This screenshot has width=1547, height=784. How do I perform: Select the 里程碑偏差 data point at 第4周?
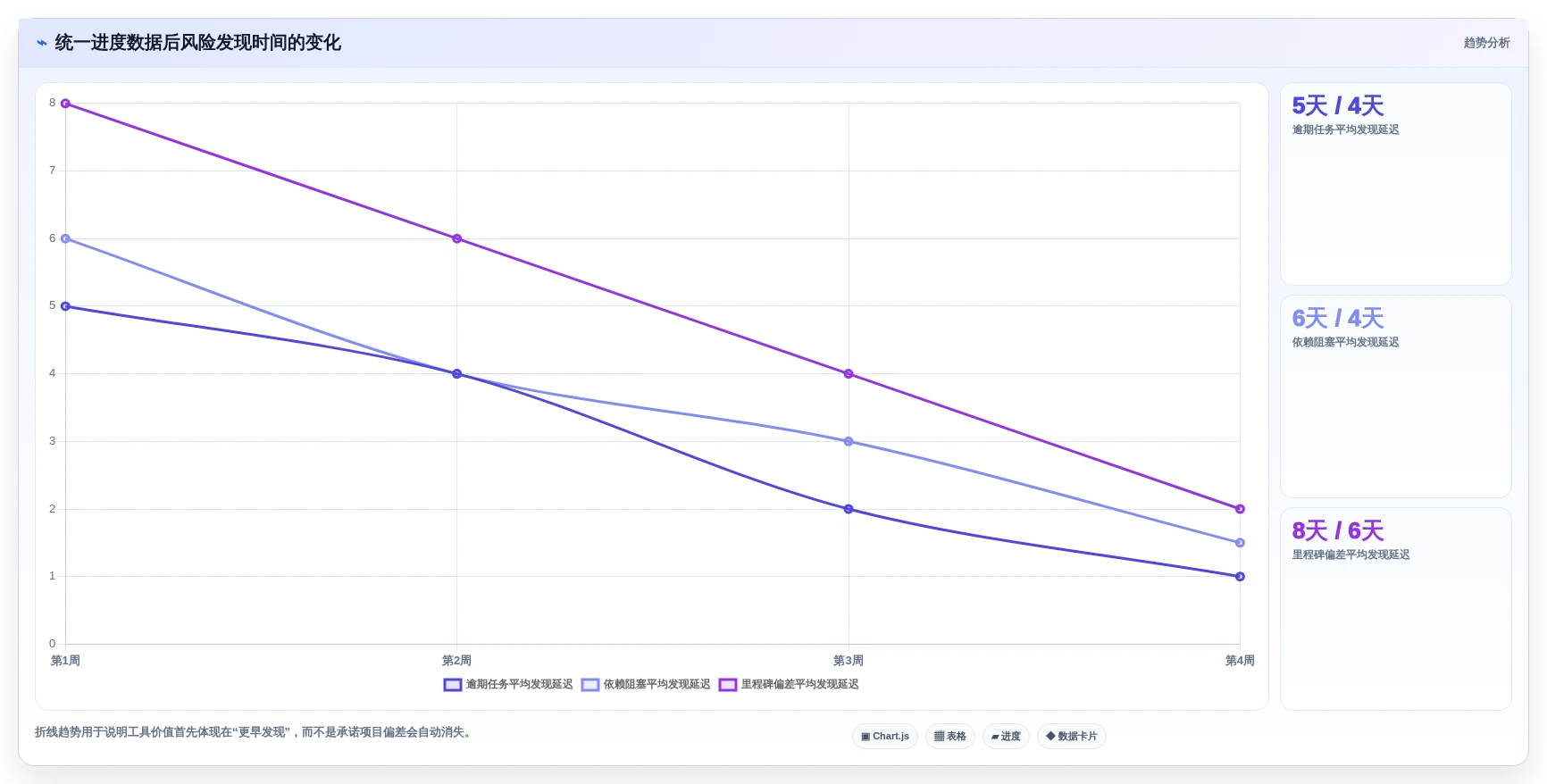click(1240, 509)
